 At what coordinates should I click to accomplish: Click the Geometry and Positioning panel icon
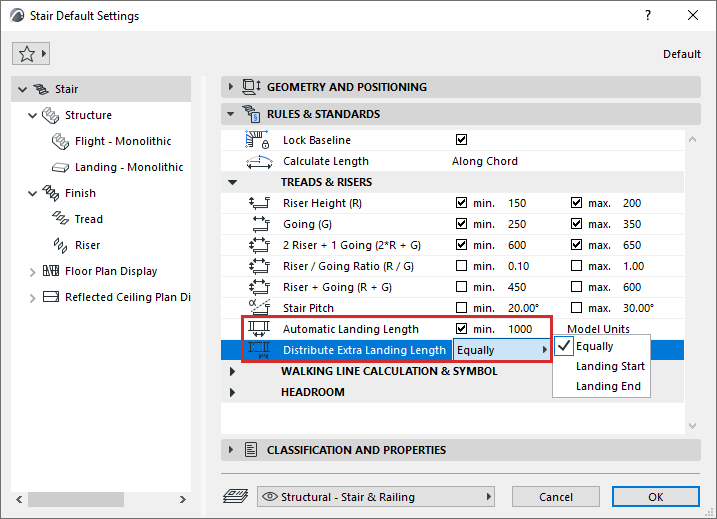tap(252, 87)
